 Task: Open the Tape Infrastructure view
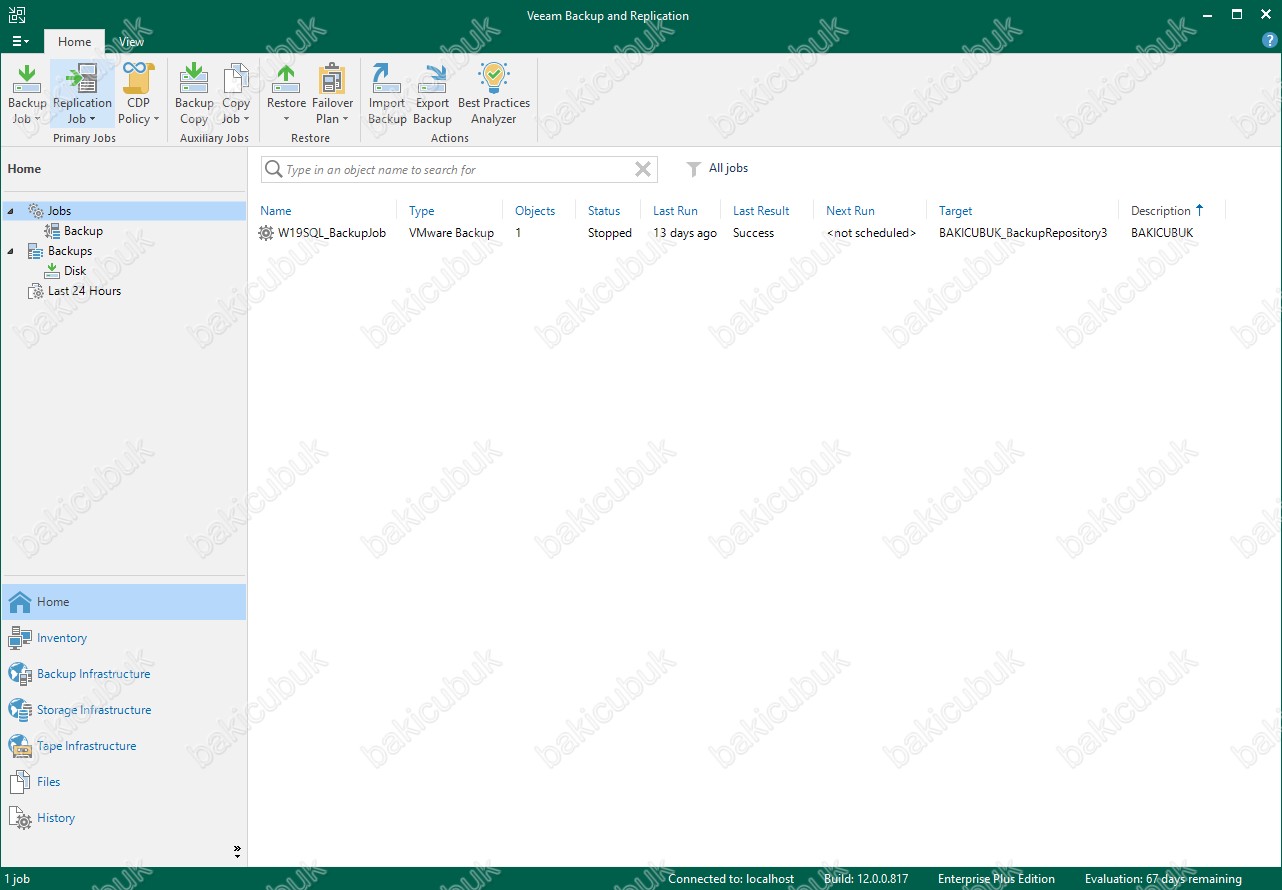(x=123, y=746)
